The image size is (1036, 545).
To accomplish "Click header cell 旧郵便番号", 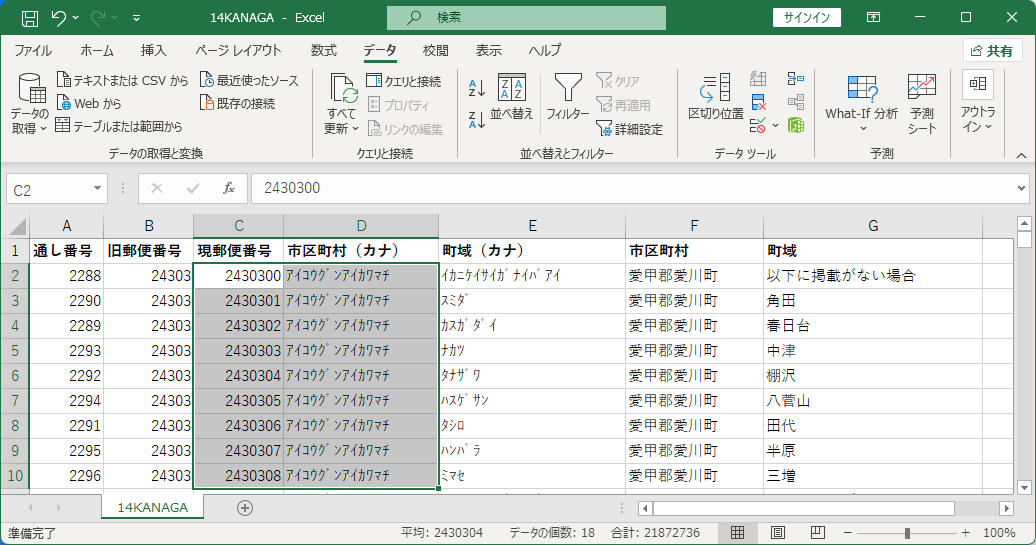I will (x=148, y=251).
